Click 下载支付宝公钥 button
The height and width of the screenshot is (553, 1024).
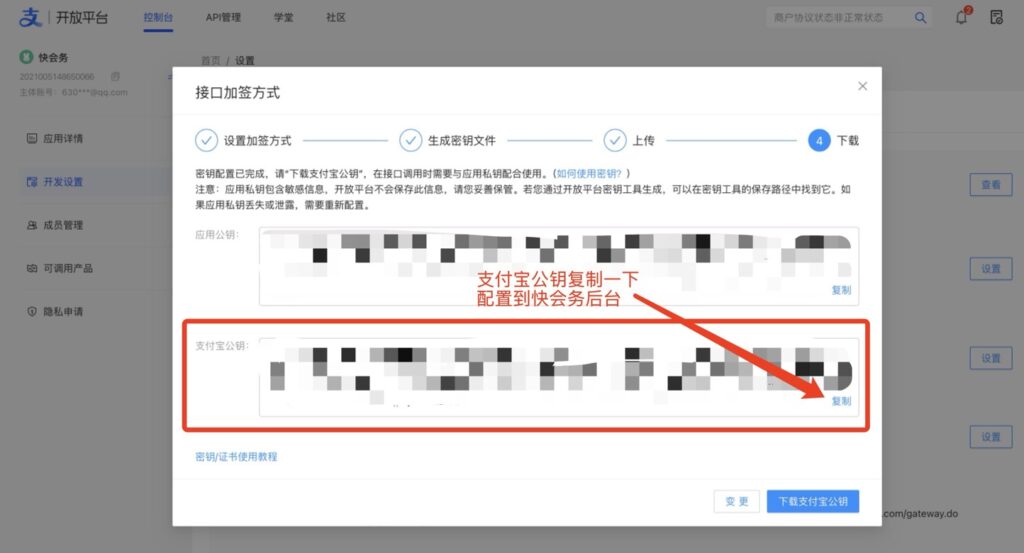[813, 501]
